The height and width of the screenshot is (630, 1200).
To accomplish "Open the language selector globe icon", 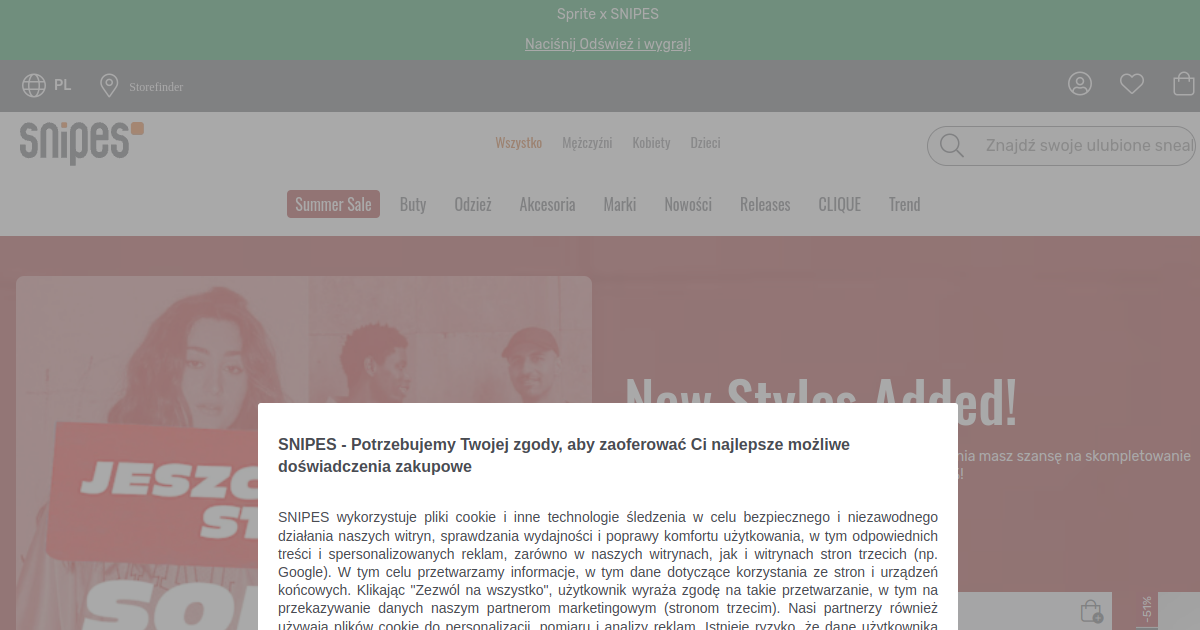I will pyautogui.click(x=34, y=86).
